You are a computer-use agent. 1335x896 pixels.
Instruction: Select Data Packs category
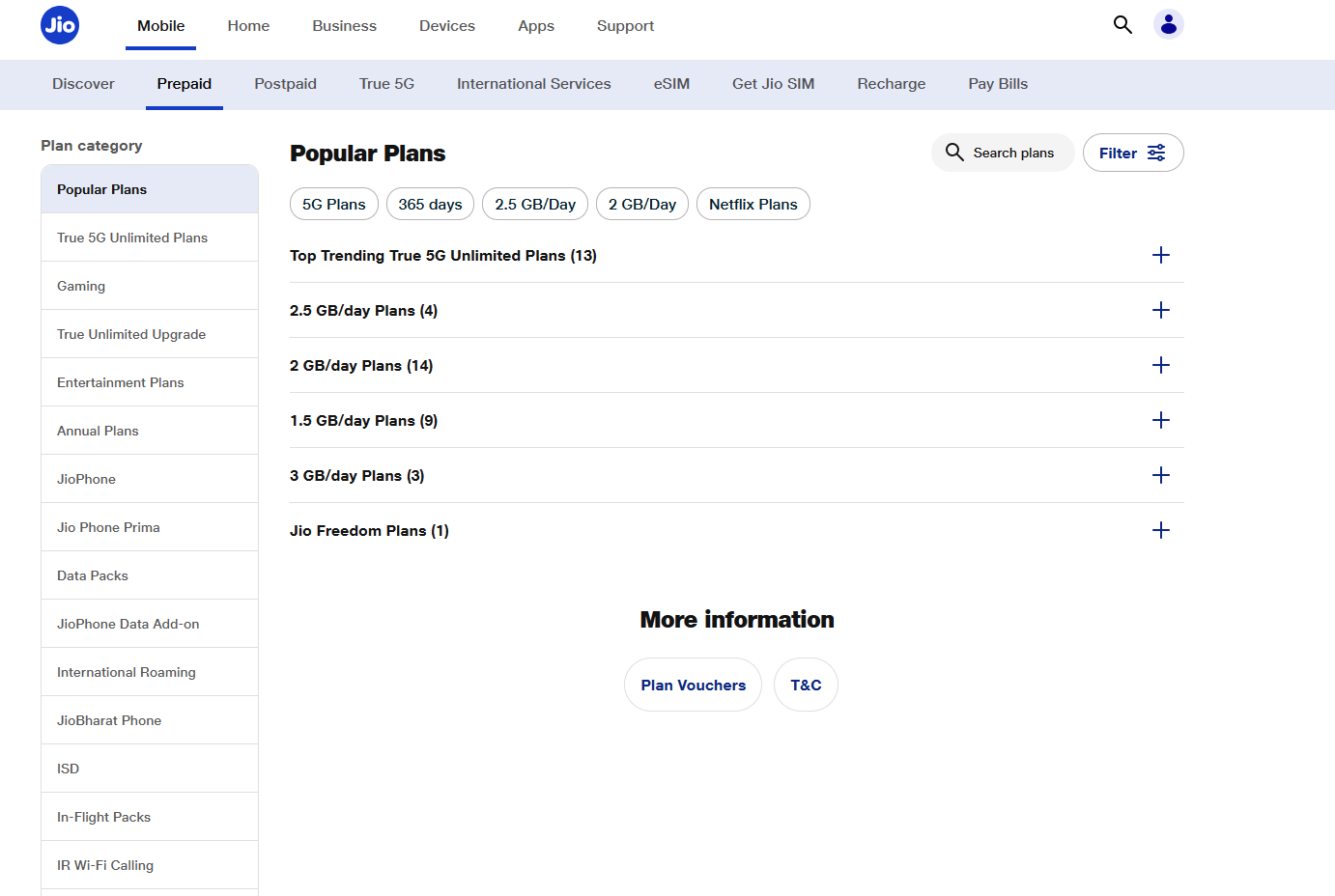coord(150,575)
